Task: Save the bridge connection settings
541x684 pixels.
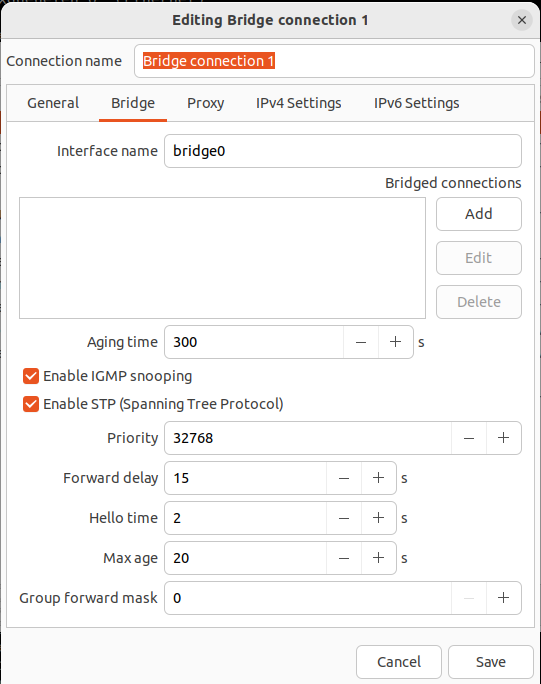Action: pyautogui.click(x=491, y=662)
